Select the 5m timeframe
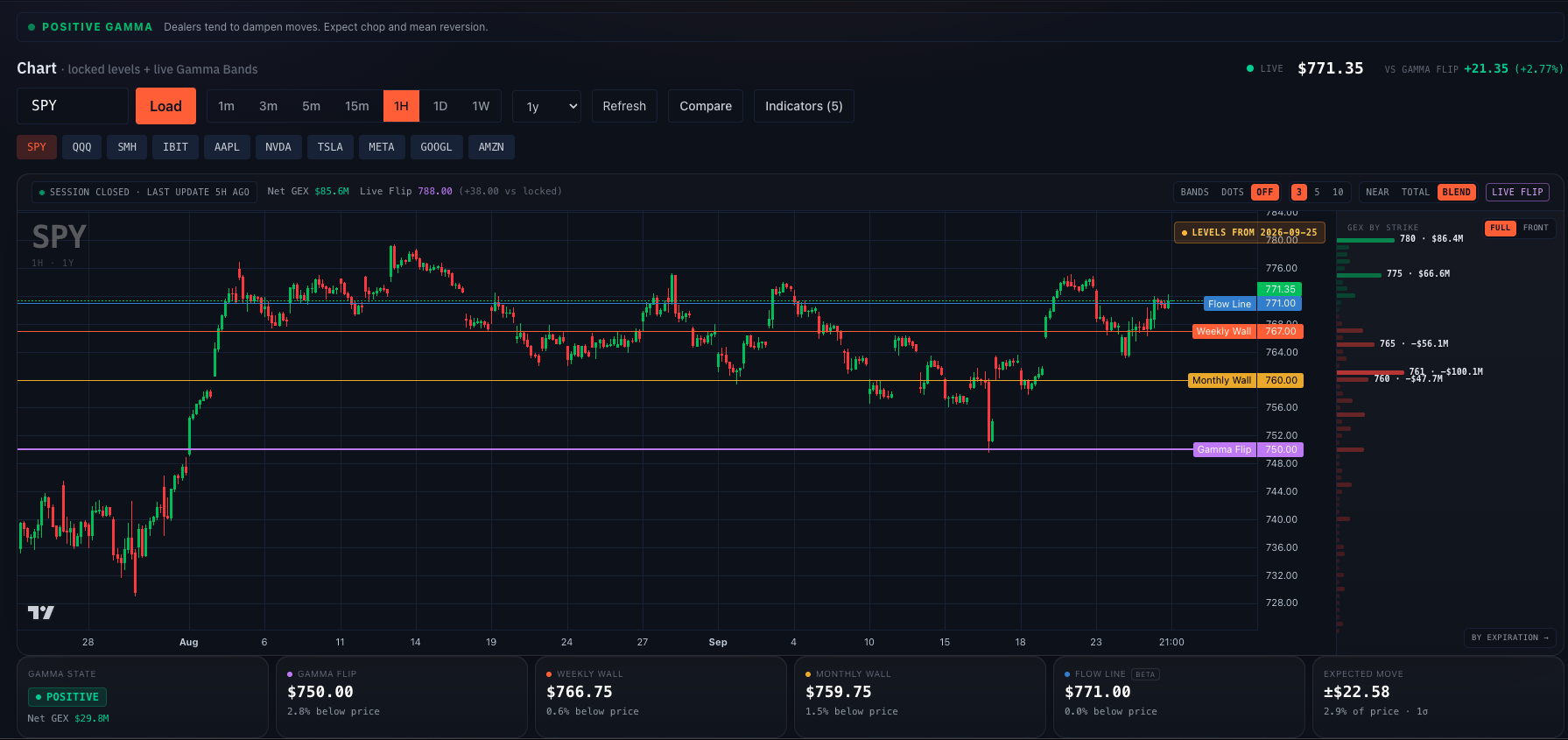The height and width of the screenshot is (740, 1568). point(311,106)
